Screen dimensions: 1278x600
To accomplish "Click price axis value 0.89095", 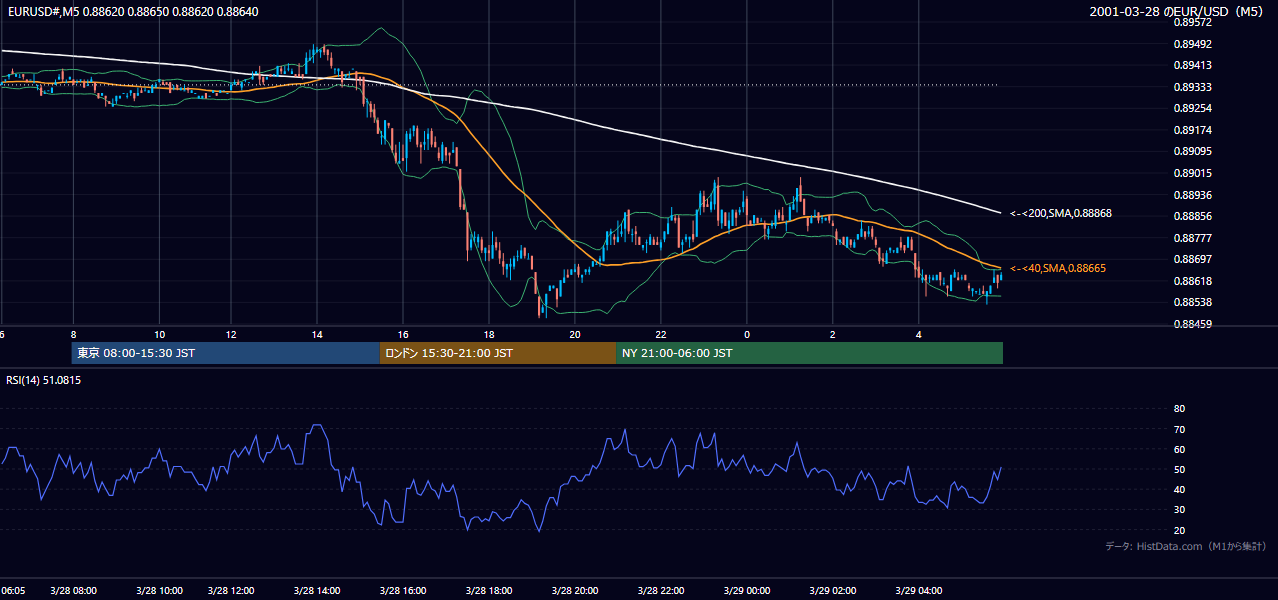I will pos(1192,151).
